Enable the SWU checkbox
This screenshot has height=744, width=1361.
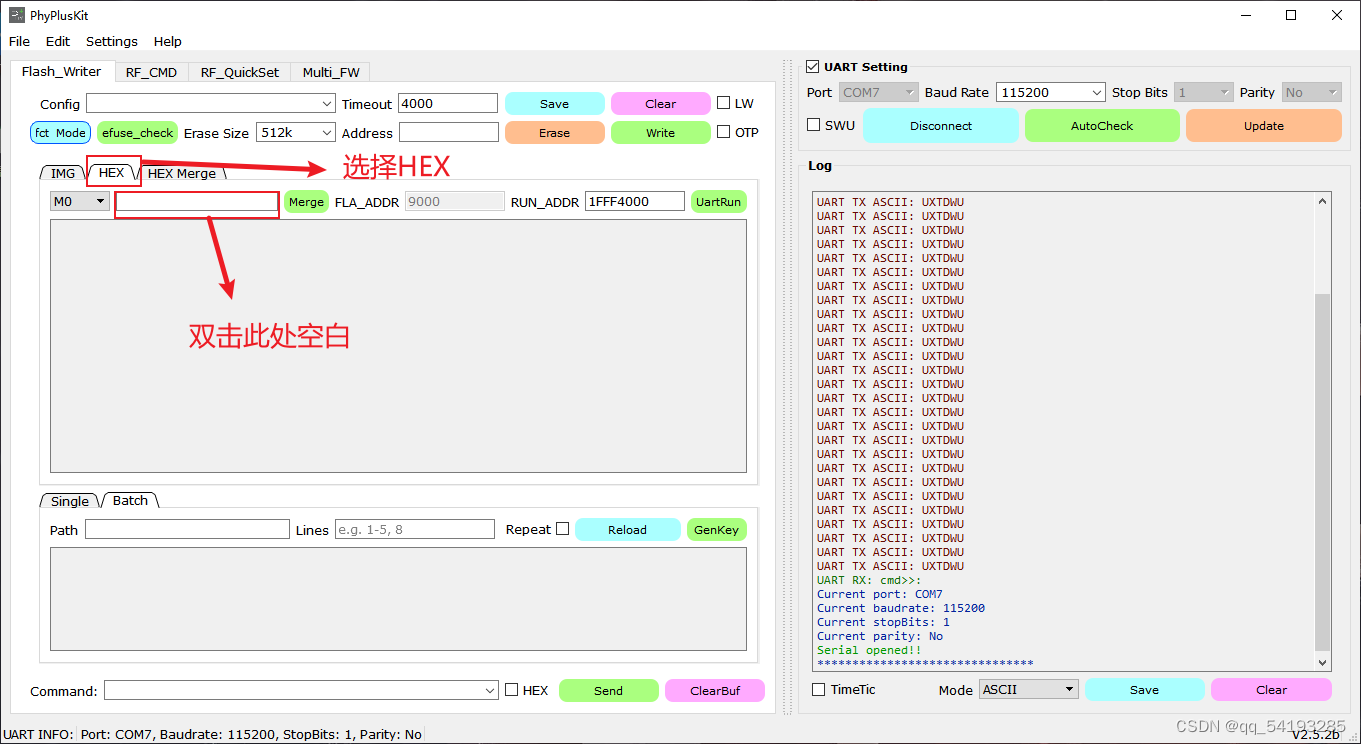pyautogui.click(x=814, y=125)
